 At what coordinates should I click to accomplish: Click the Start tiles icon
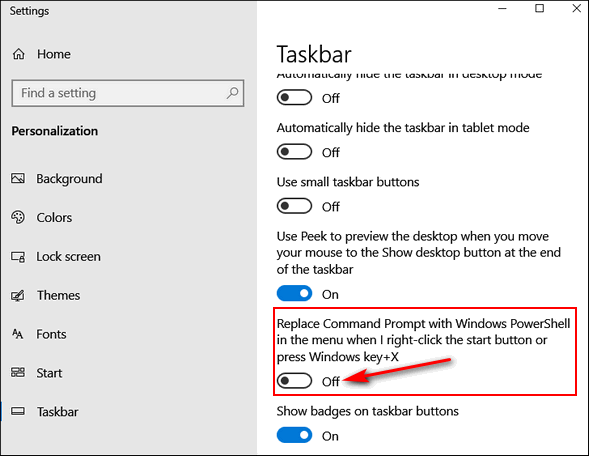pyautogui.click(x=18, y=372)
